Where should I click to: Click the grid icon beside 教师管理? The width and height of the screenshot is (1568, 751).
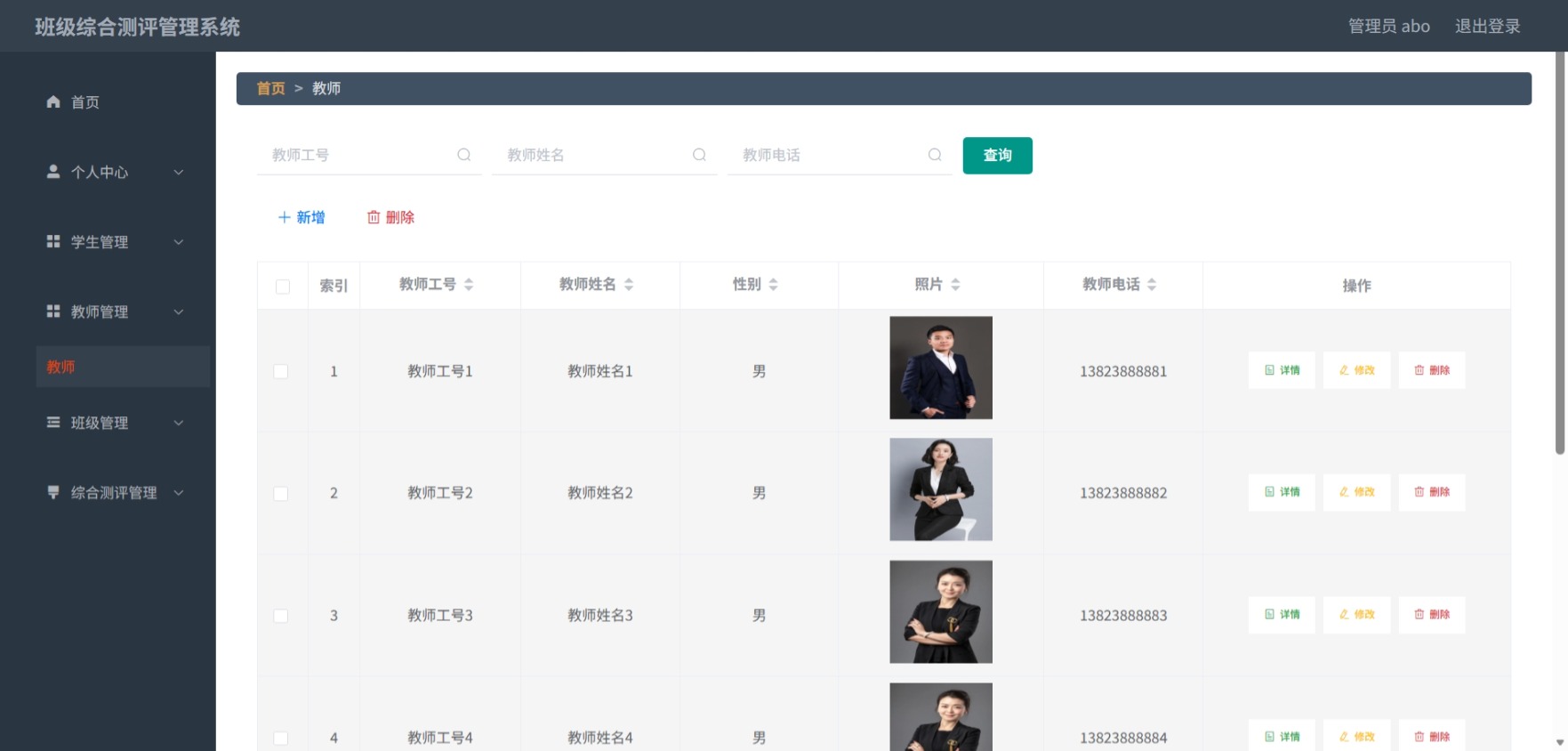point(53,311)
